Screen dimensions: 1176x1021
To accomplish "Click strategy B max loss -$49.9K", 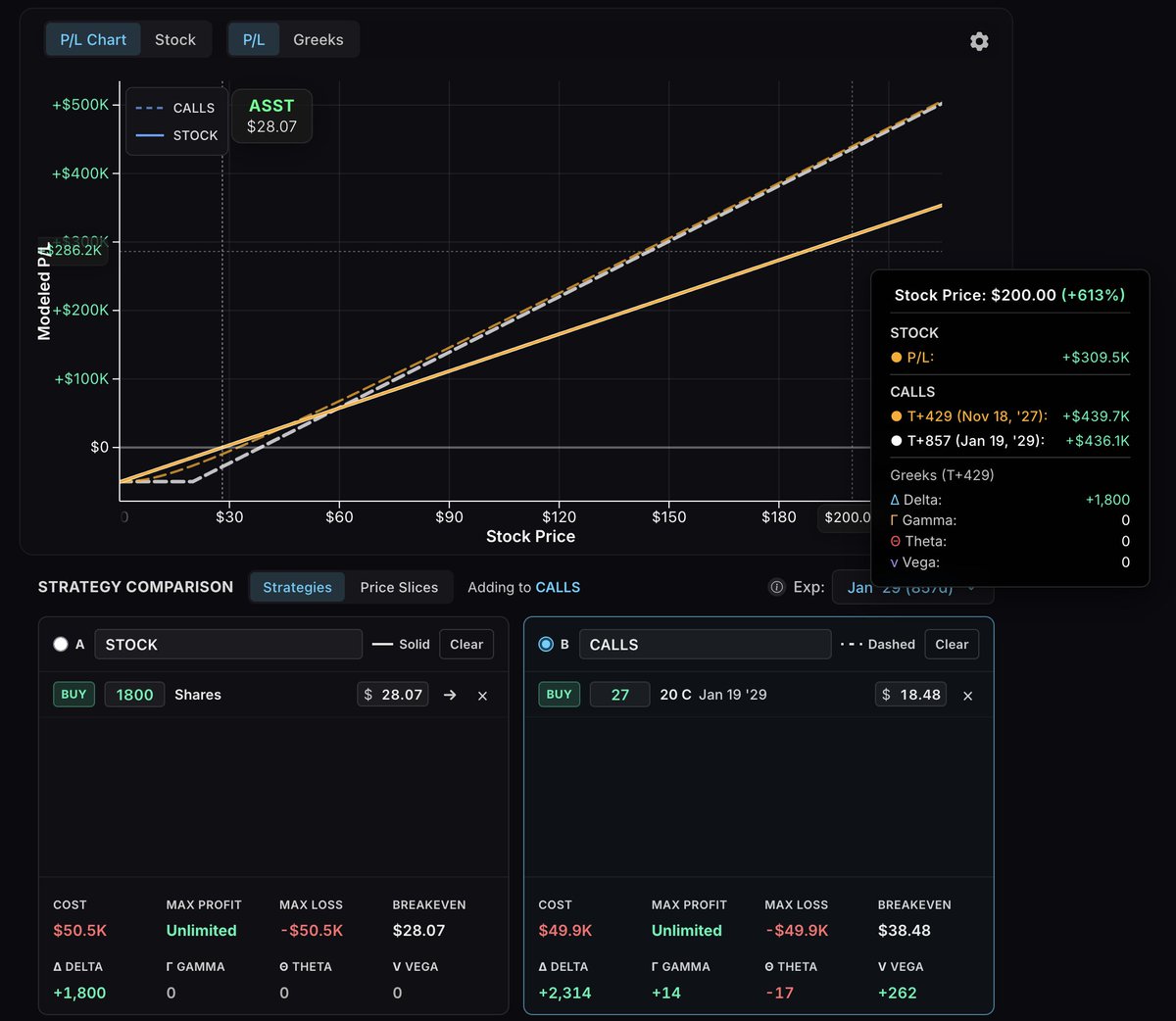I will tap(796, 930).
